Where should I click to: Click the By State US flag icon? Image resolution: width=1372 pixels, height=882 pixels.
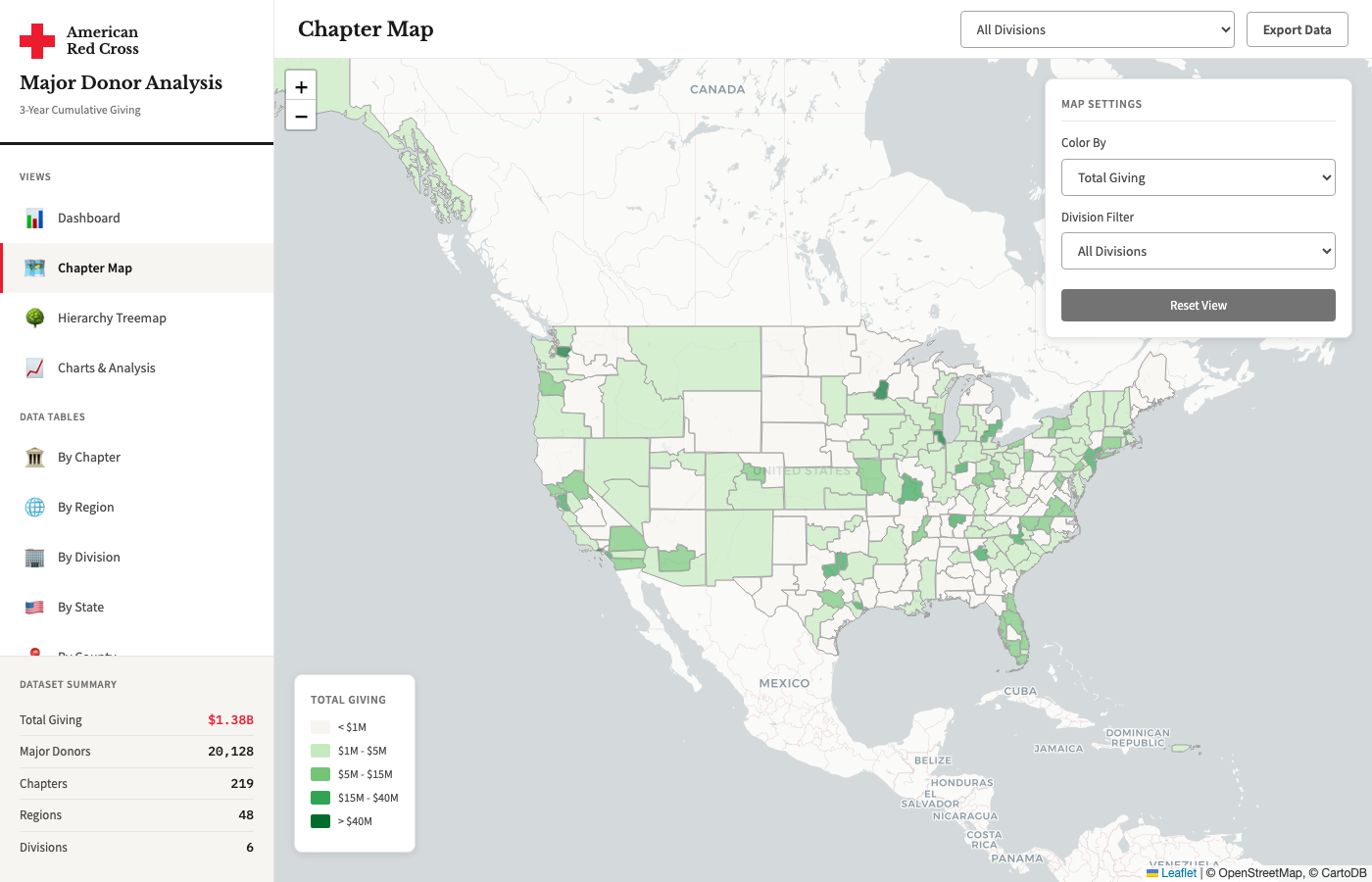pyautogui.click(x=35, y=608)
